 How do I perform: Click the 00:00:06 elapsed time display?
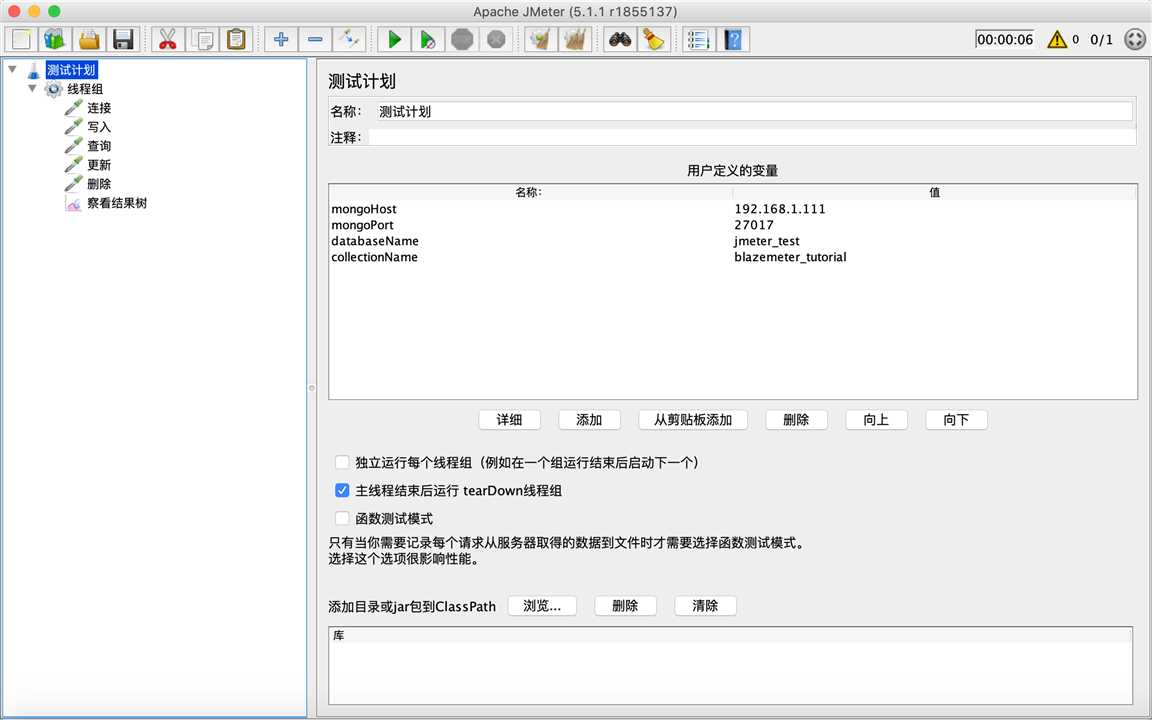point(1004,40)
